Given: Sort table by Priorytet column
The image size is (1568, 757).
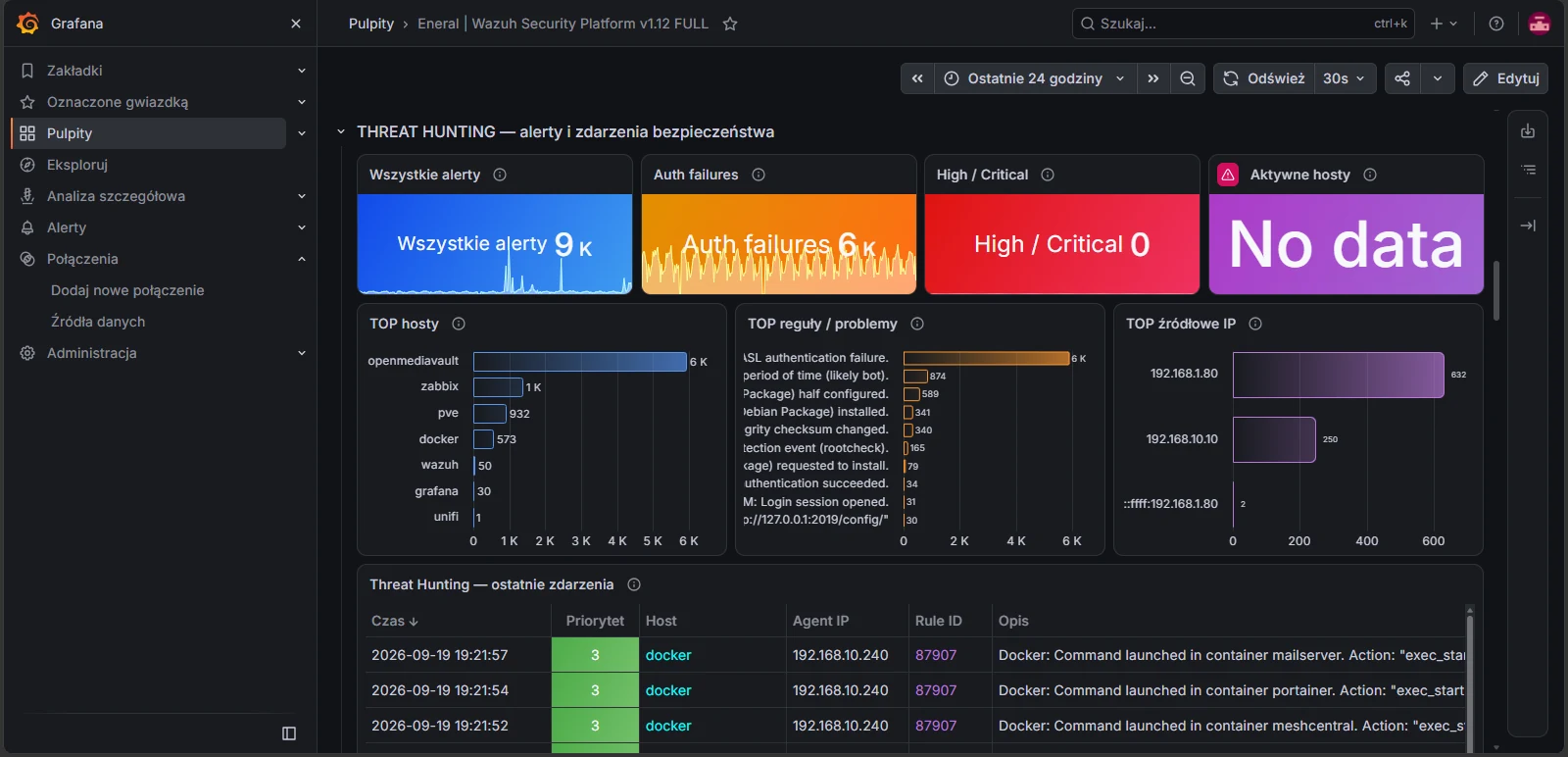Looking at the screenshot, I should 595,621.
